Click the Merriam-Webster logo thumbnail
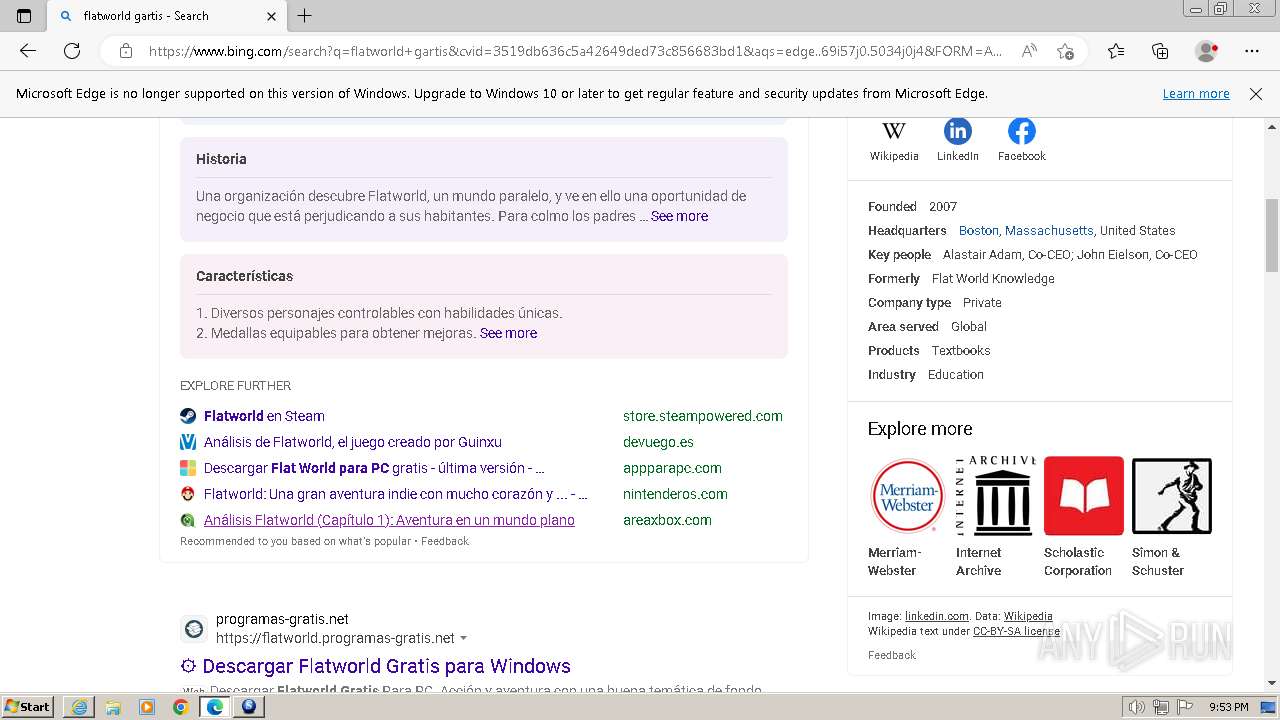Image resolution: width=1280 pixels, height=720 pixels. [x=907, y=495]
